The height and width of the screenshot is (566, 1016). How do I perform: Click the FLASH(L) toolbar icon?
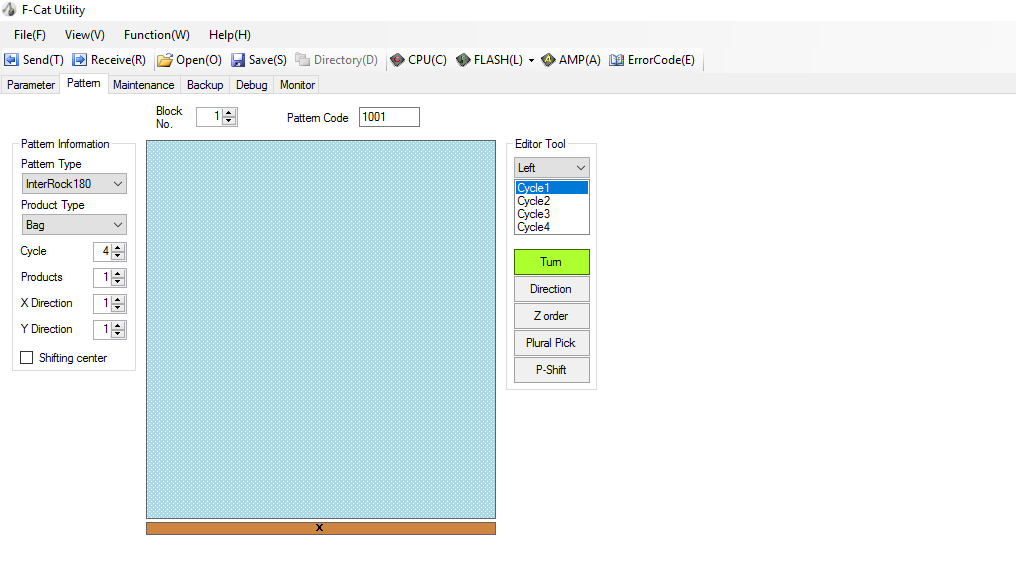pos(463,60)
